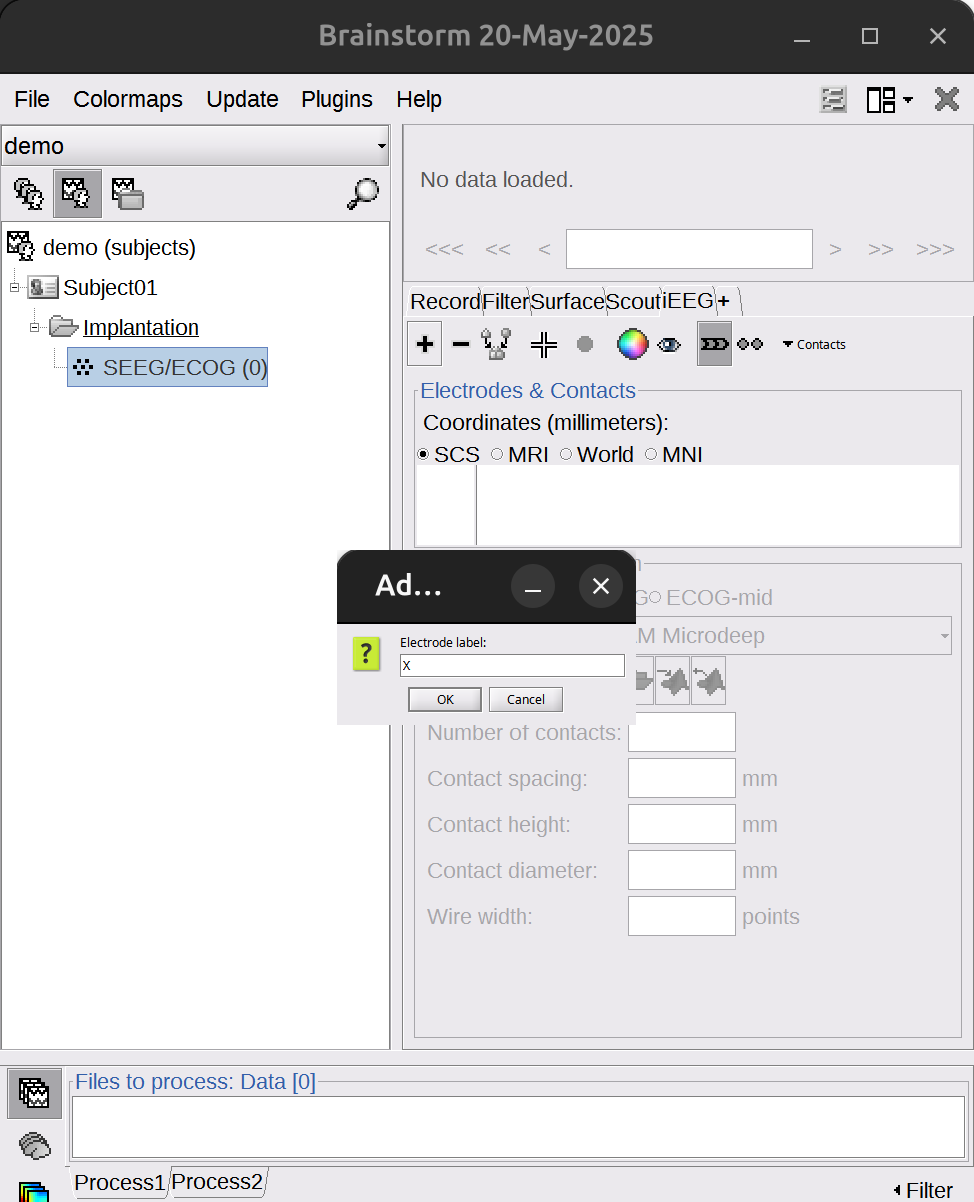Screen dimensions: 974x1202
Task: Minimize the Add electrode dialog
Action: tap(533, 586)
